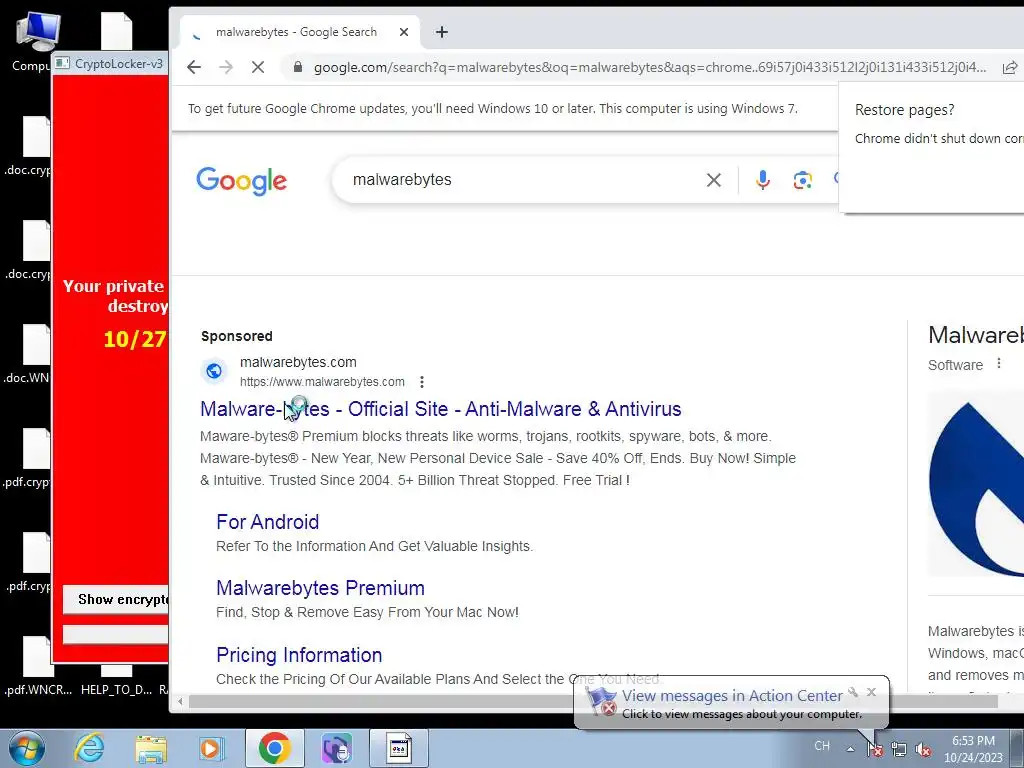Image resolution: width=1024 pixels, height=768 pixels.
Task: Click the wrench icon in Action Center balloon
Action: click(x=853, y=692)
